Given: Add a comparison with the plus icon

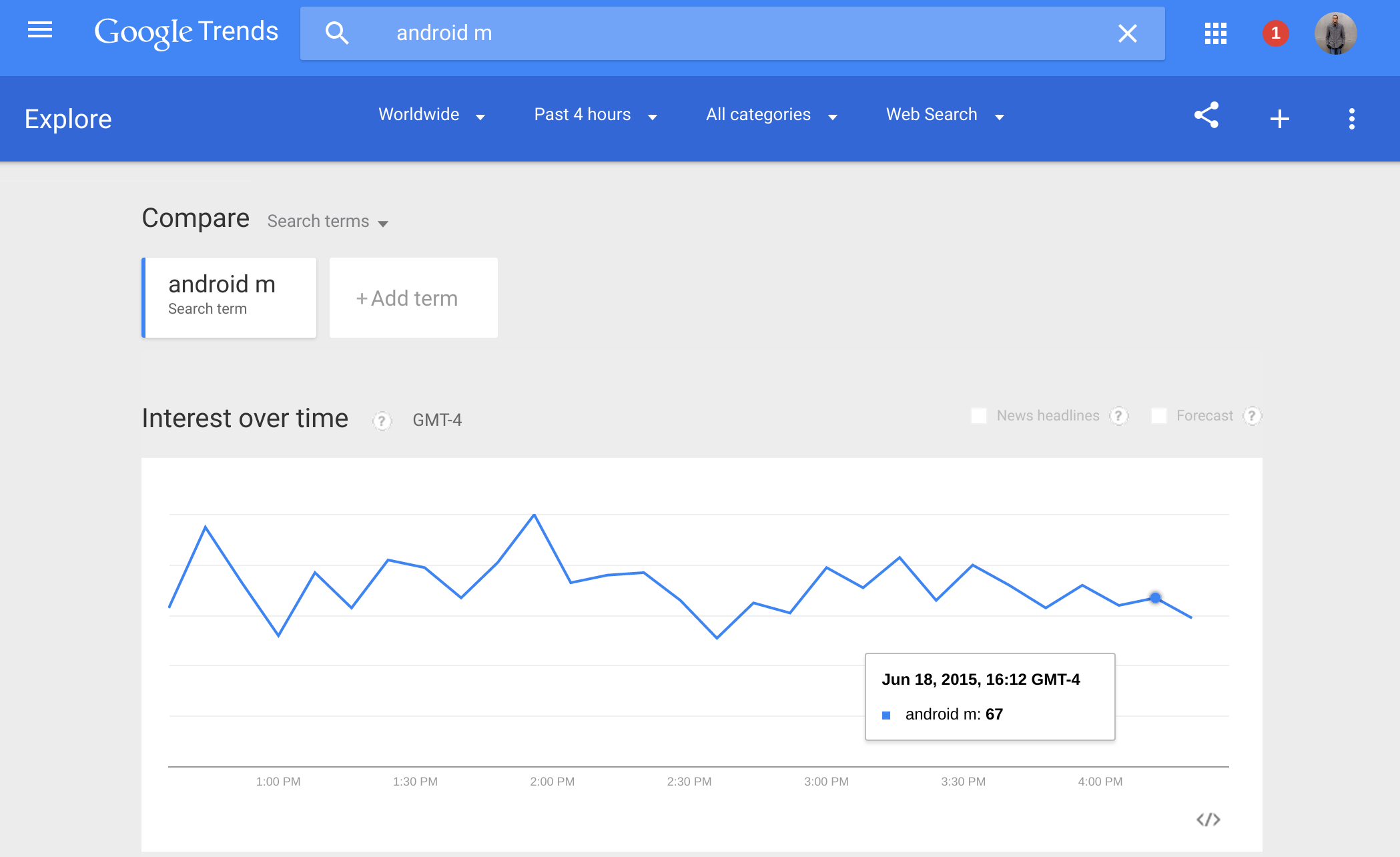Looking at the screenshot, I should coord(1280,118).
